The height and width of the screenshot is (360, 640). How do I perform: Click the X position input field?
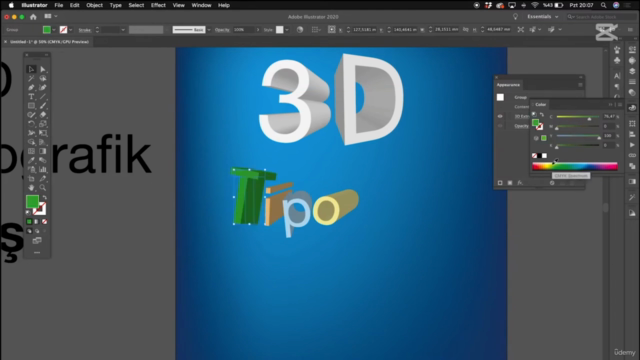[x=364, y=30]
